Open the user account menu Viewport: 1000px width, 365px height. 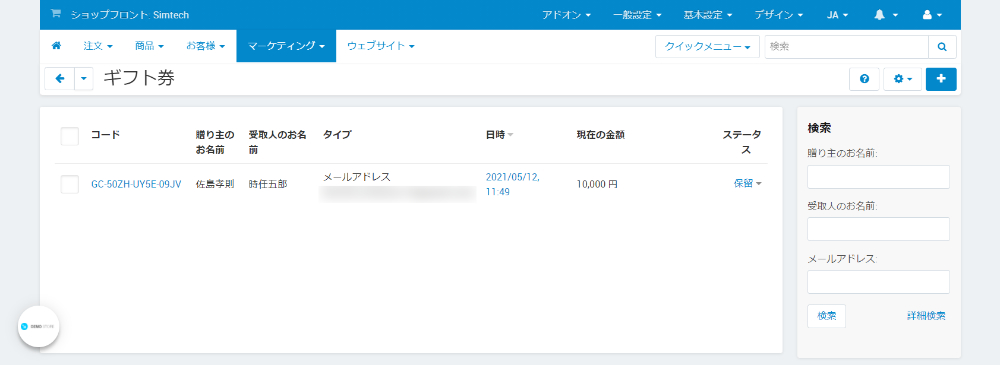[x=932, y=15]
